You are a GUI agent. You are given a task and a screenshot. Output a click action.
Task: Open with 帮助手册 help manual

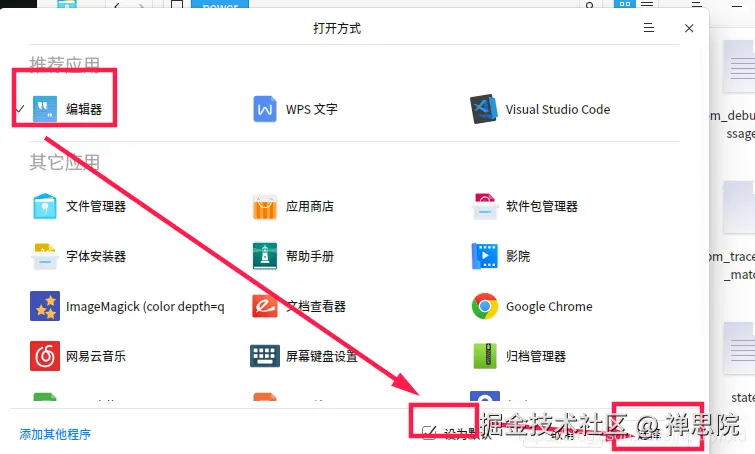pyautogui.click(x=293, y=256)
